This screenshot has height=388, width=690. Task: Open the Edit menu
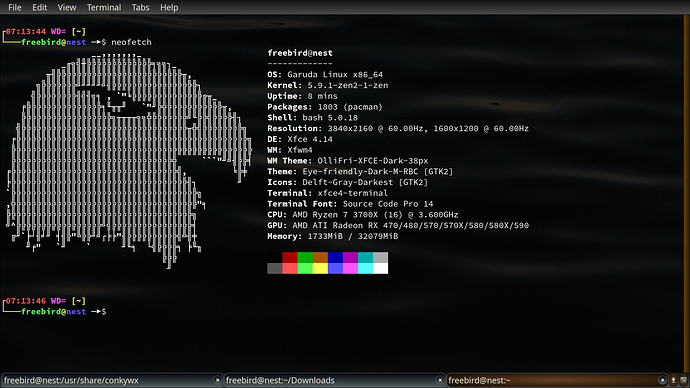coord(39,7)
